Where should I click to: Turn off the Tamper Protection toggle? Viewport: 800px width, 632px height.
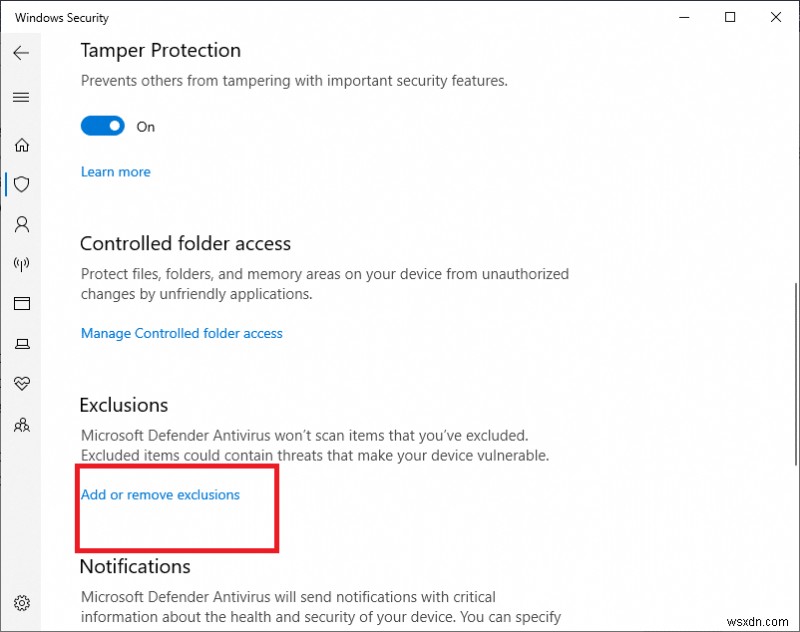point(103,125)
